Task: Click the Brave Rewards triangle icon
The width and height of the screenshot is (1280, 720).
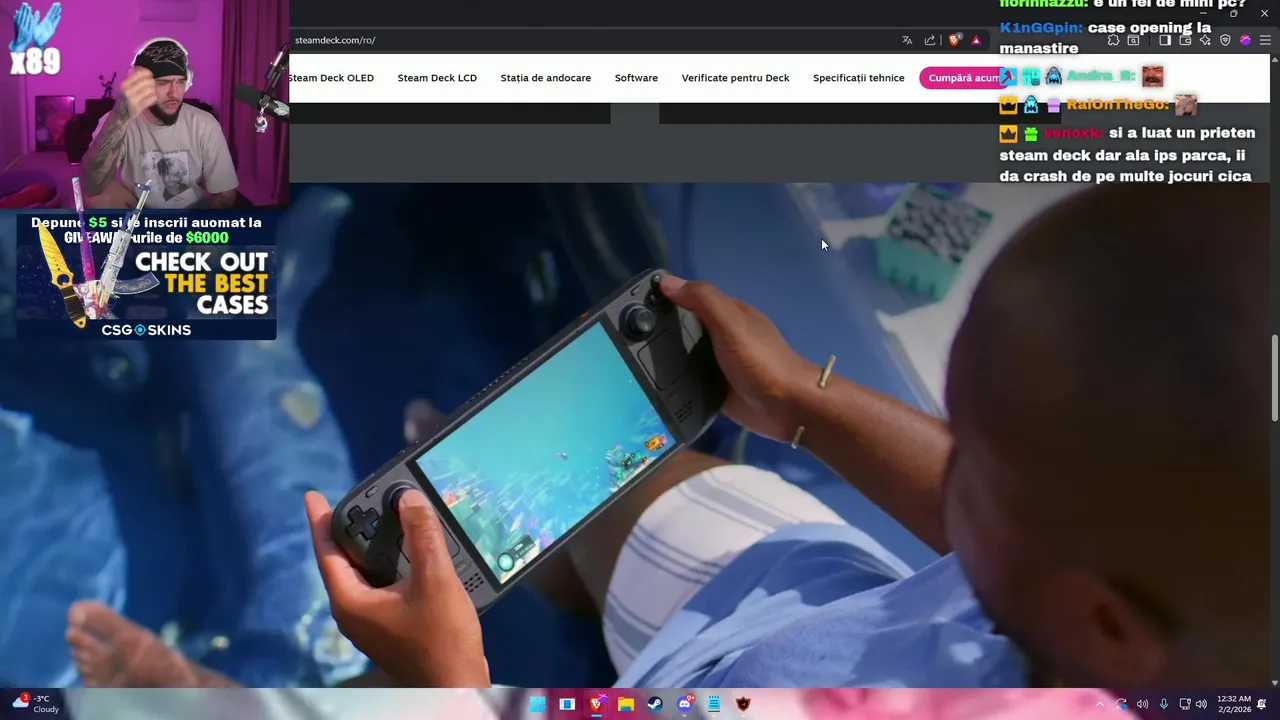Action: pyautogui.click(x=976, y=40)
